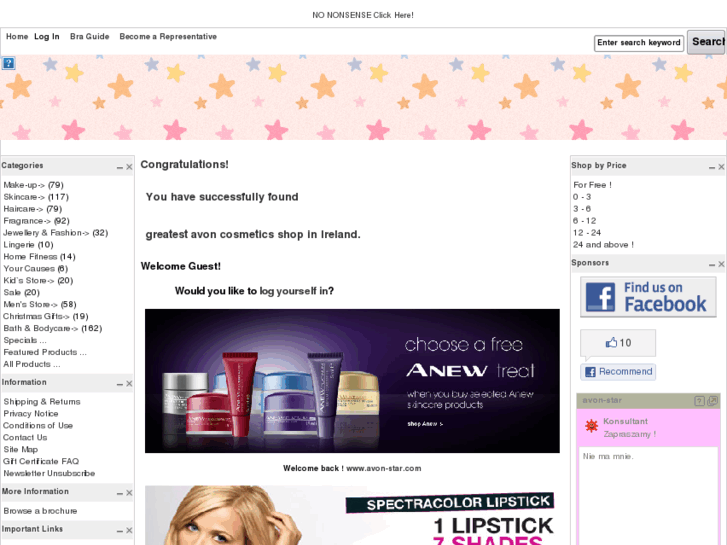727x545 pixels.
Task: Expand the Make-up category
Action: click(x=25, y=185)
